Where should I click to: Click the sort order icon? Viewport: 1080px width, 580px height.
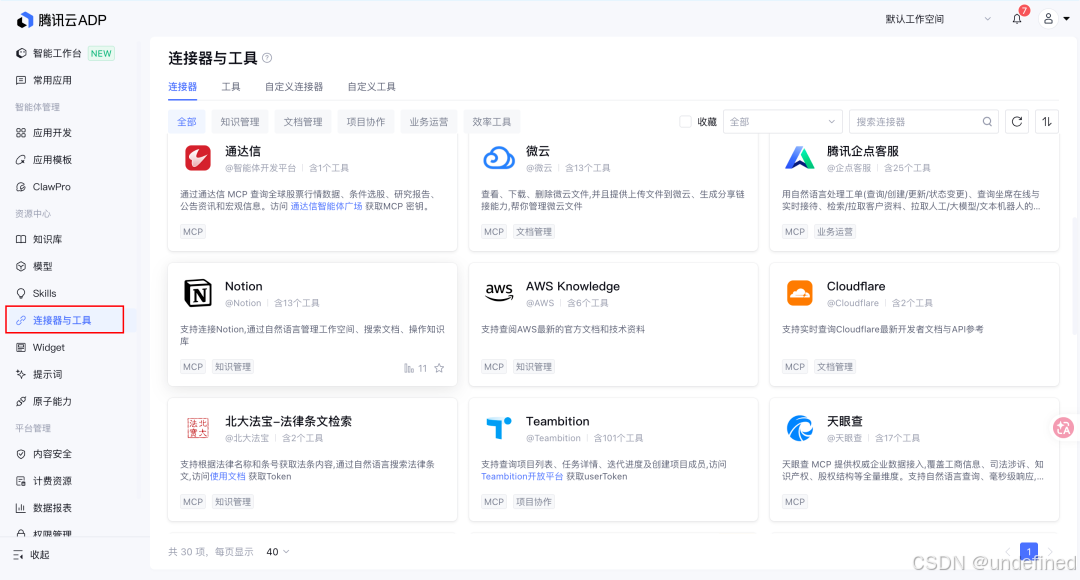1047,122
